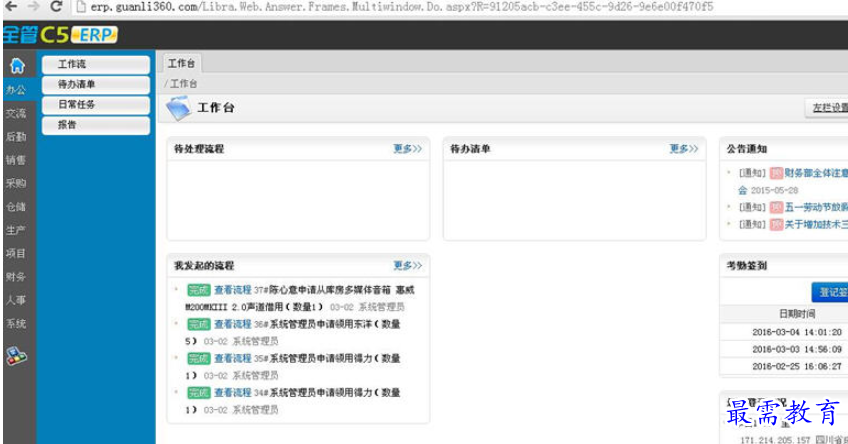Image resolution: width=848 pixels, height=444 pixels.
Task: Select the 交流 sidebar module
Action: pos(16,113)
